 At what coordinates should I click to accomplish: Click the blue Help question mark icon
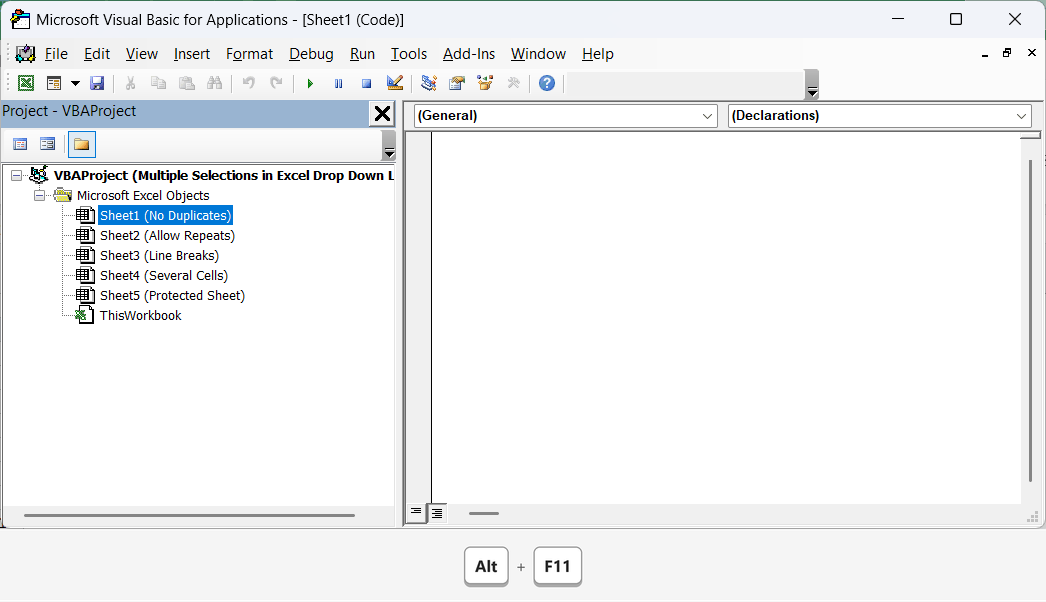pos(547,83)
